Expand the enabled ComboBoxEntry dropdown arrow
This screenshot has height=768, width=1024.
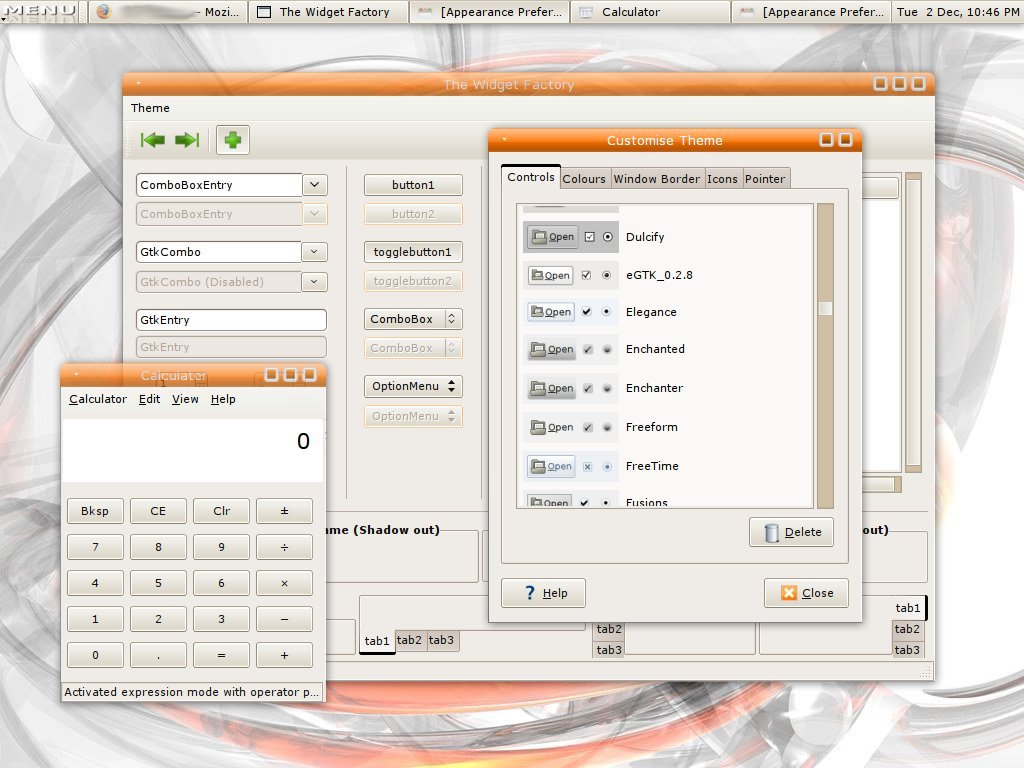pyautogui.click(x=314, y=185)
